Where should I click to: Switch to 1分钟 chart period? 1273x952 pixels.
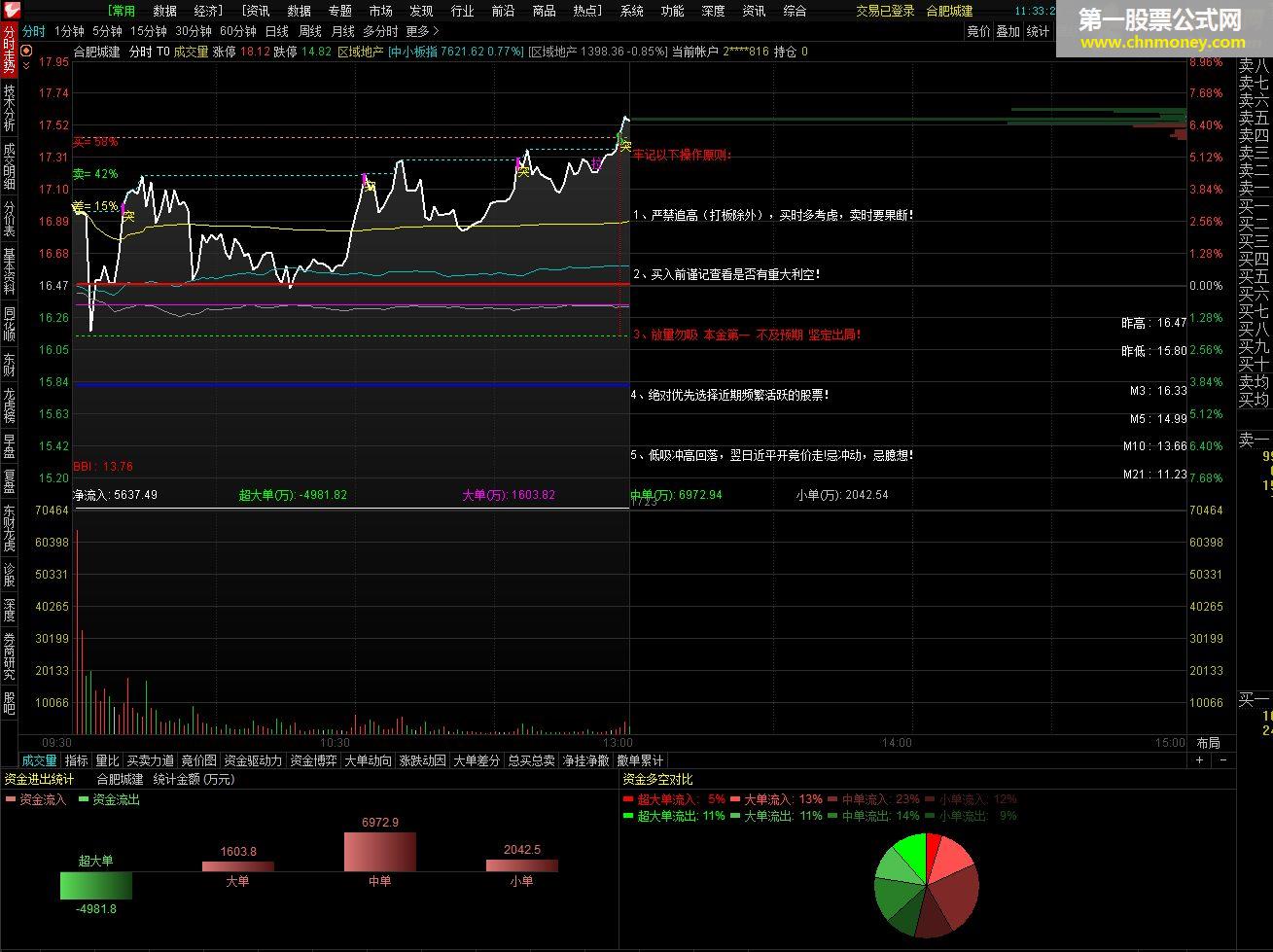tap(69, 31)
